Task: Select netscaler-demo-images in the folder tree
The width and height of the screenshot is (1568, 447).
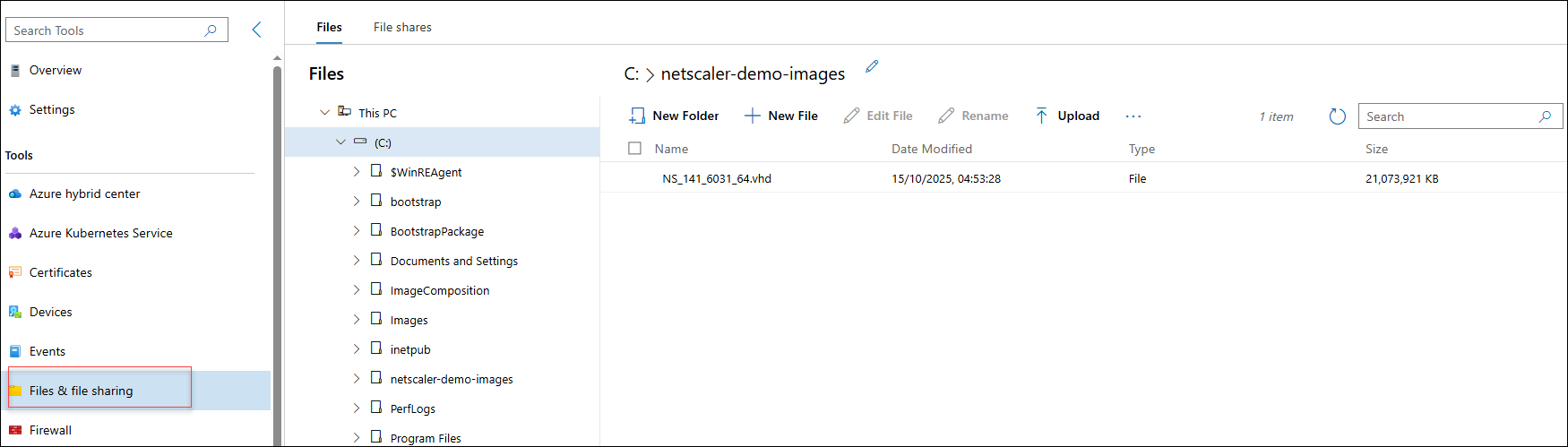Action: 452,379
